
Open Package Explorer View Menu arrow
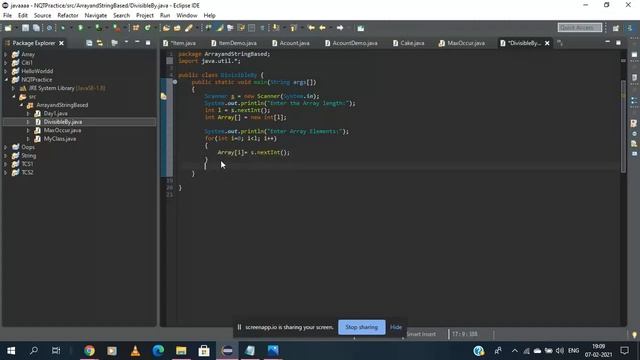coord(127,42)
